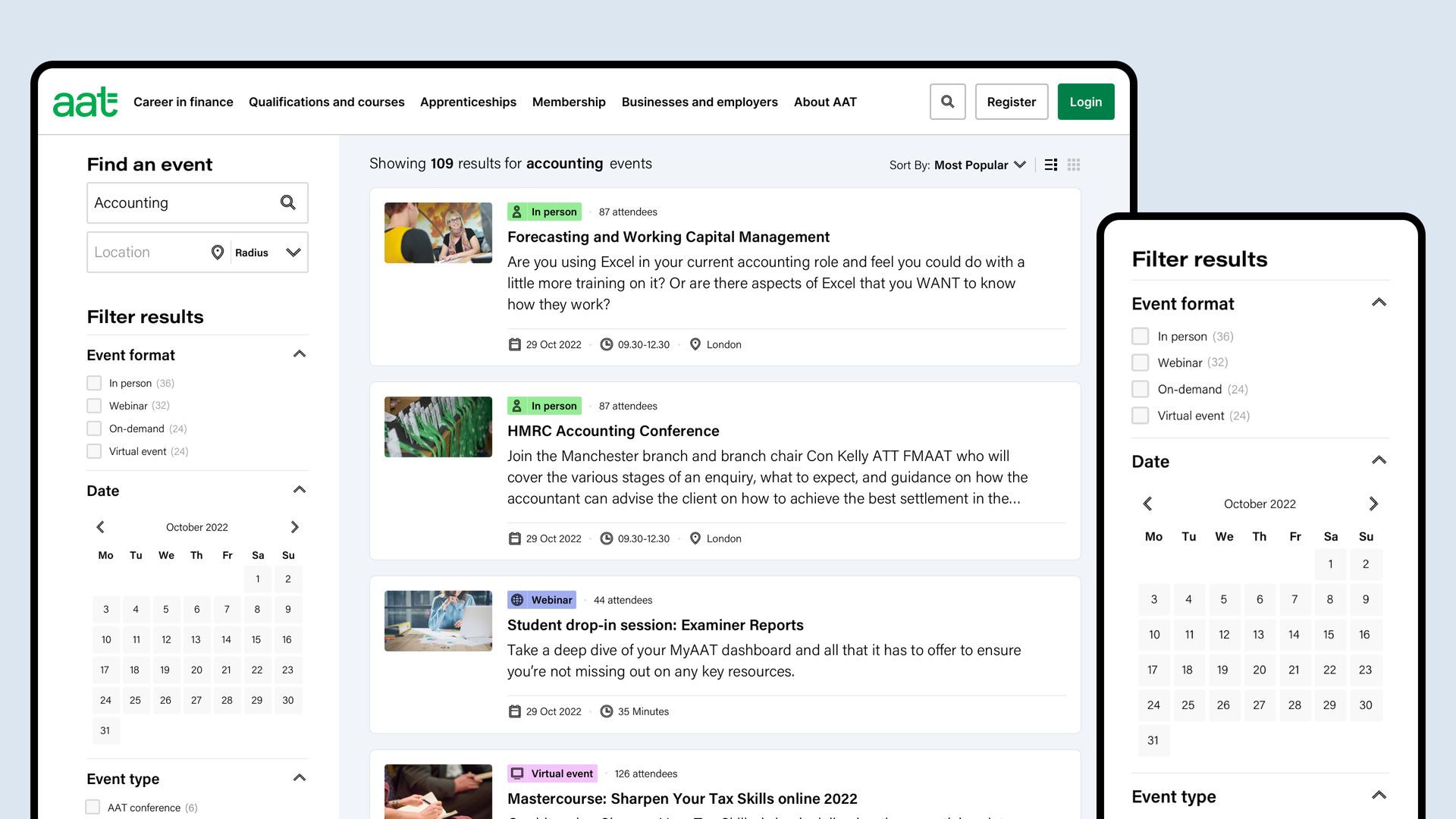Click the AAT logo
1456x819 pixels.
click(85, 102)
